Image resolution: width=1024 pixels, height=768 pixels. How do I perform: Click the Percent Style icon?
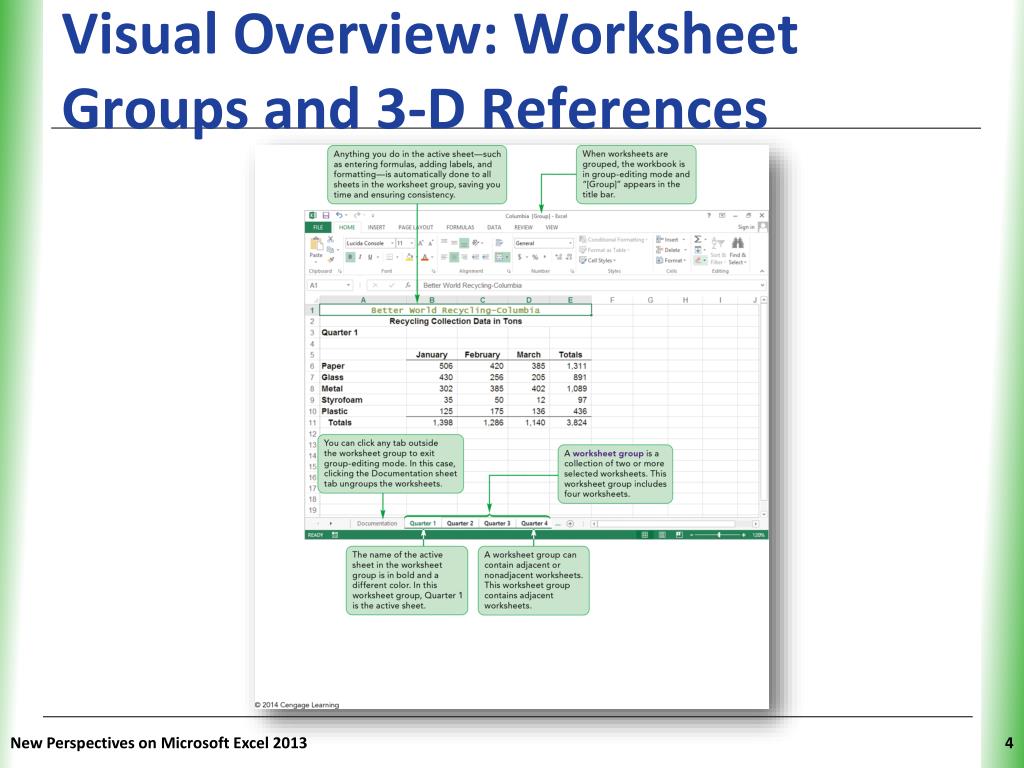coord(535,257)
